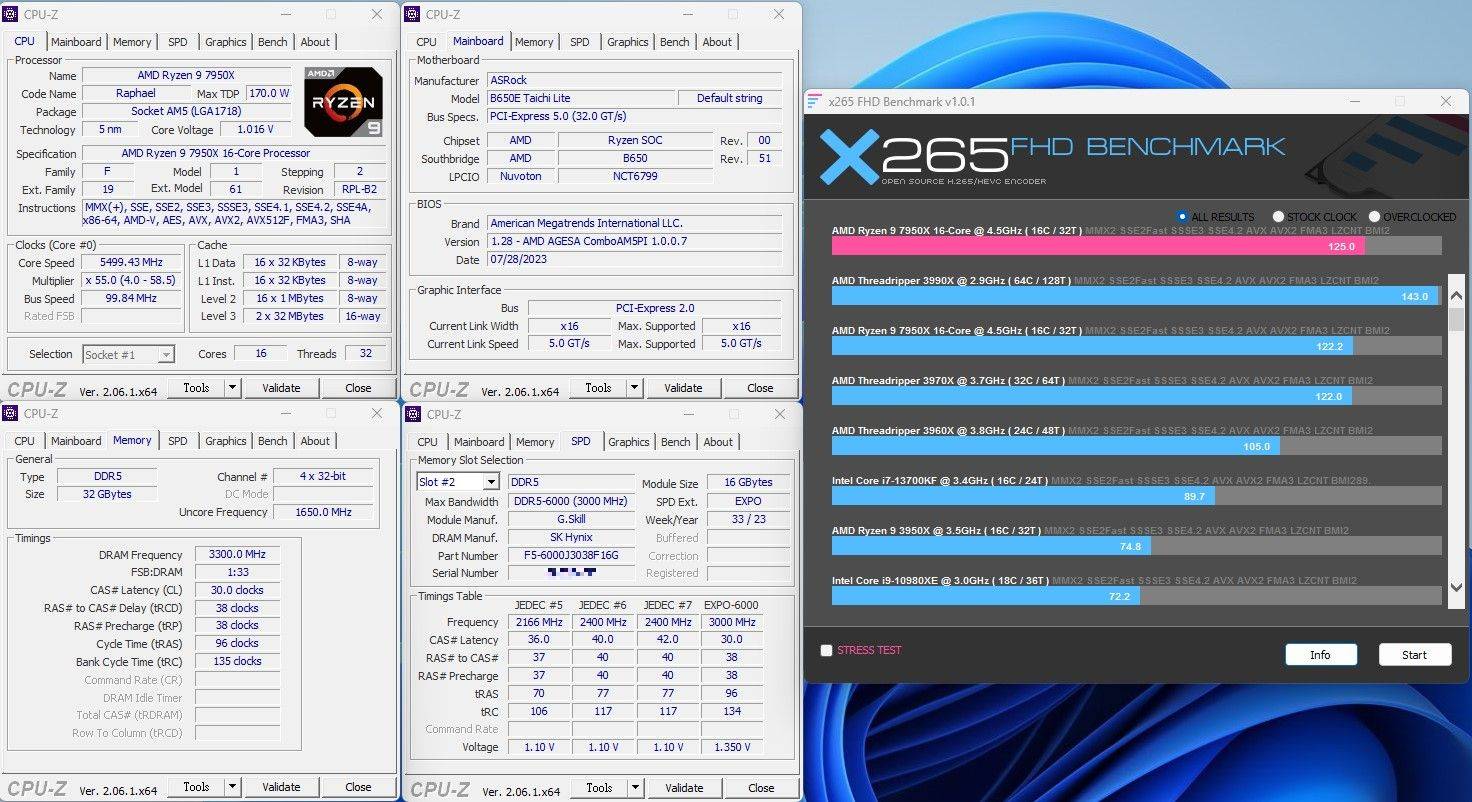
Task: Open About tab in SPD window
Action: point(718,442)
